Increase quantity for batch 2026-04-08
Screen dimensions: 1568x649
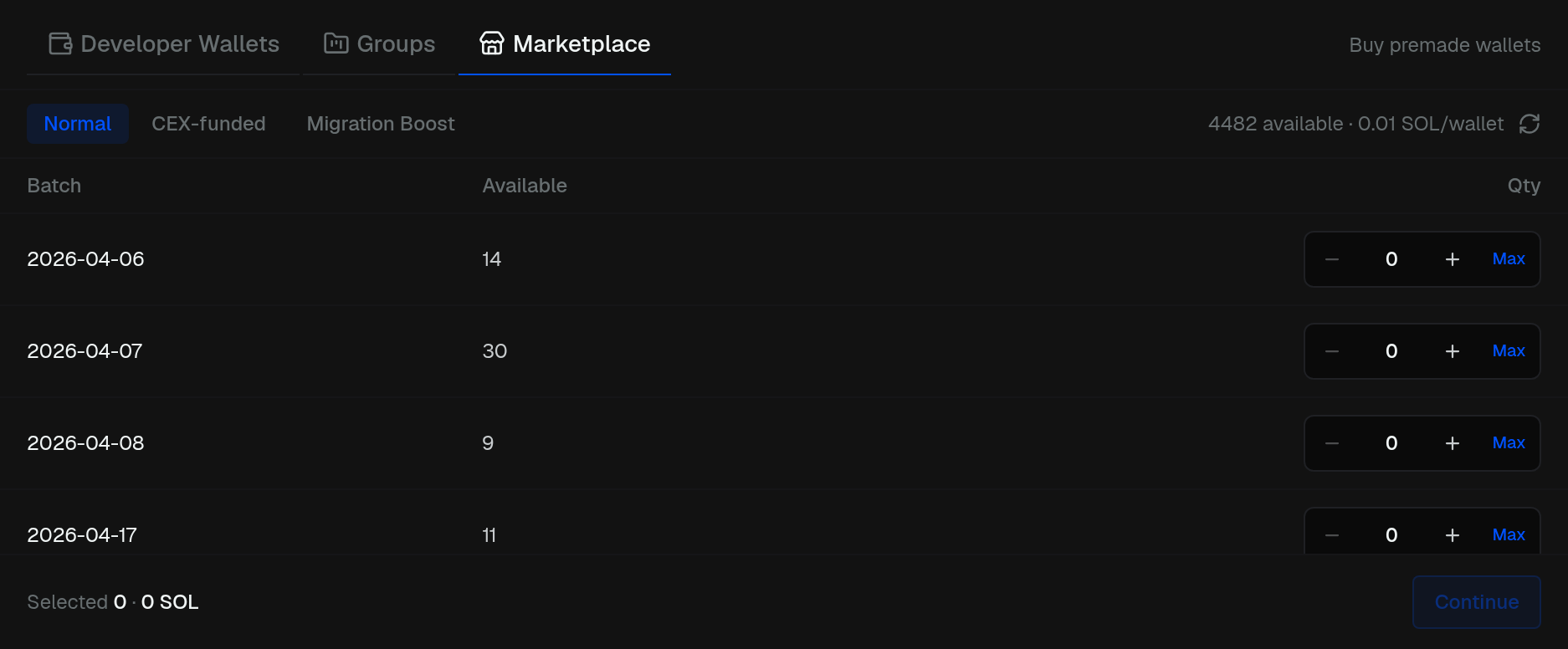(1453, 443)
